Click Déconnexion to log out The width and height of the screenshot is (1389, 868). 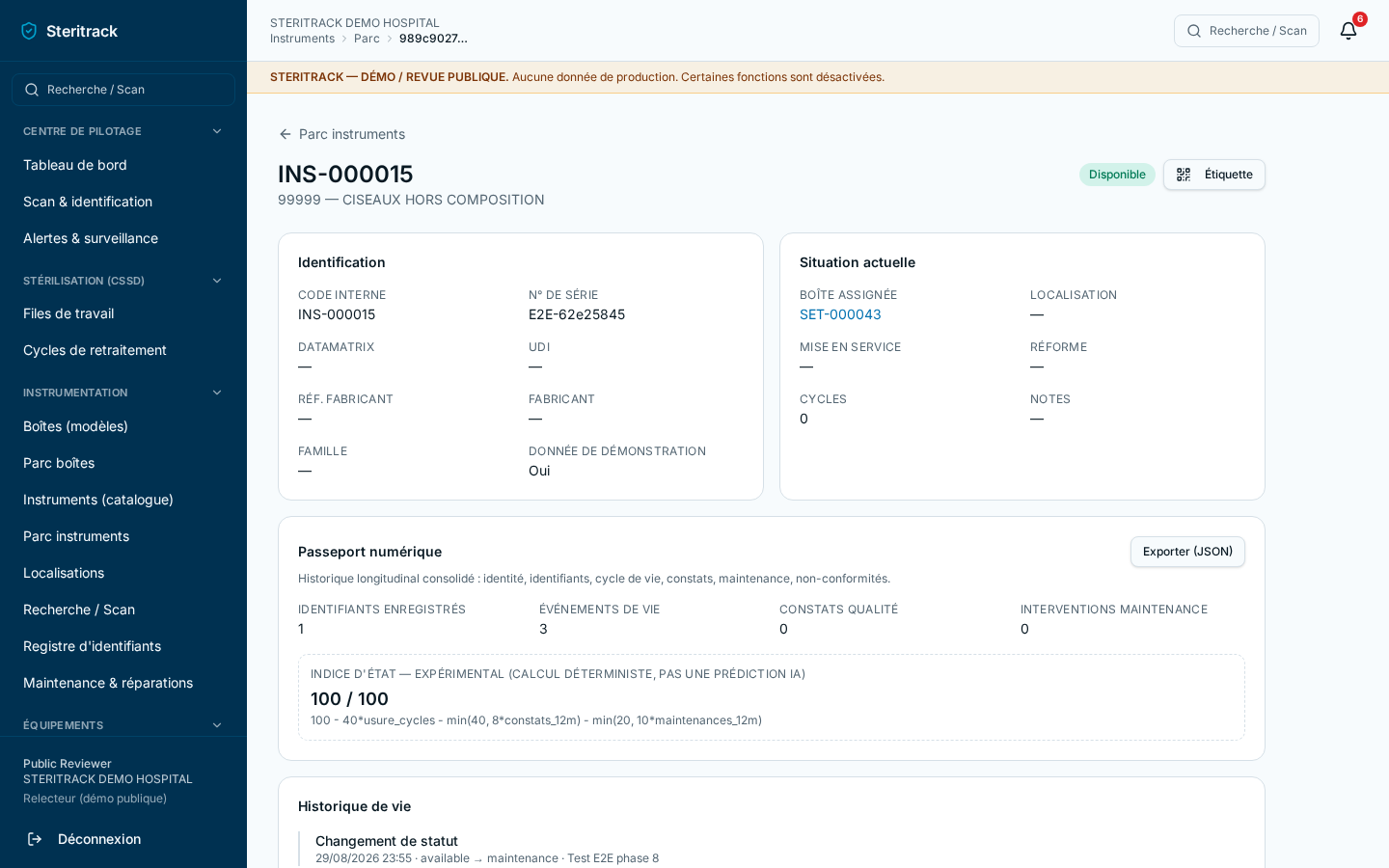(123, 839)
